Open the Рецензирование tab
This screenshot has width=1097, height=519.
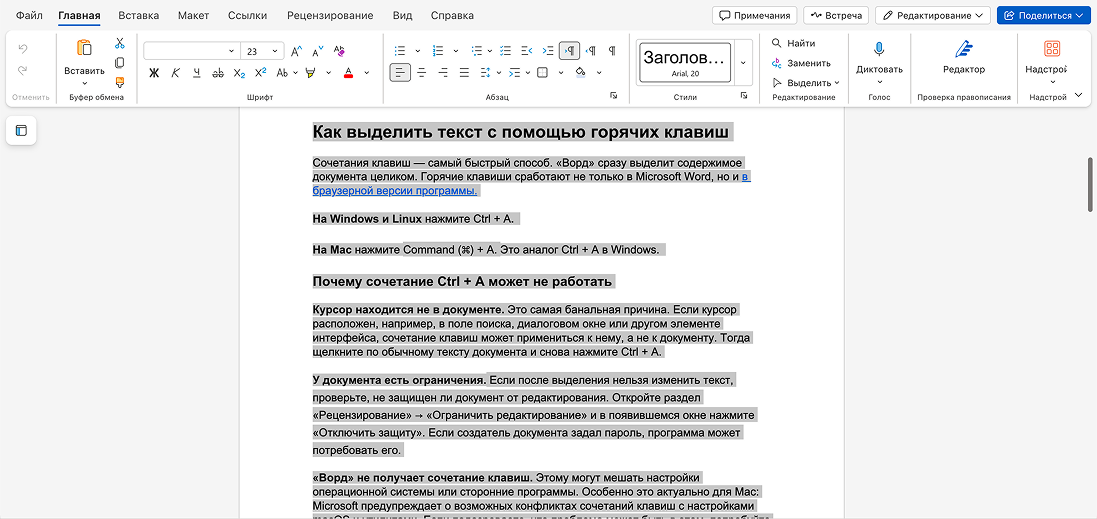330,15
